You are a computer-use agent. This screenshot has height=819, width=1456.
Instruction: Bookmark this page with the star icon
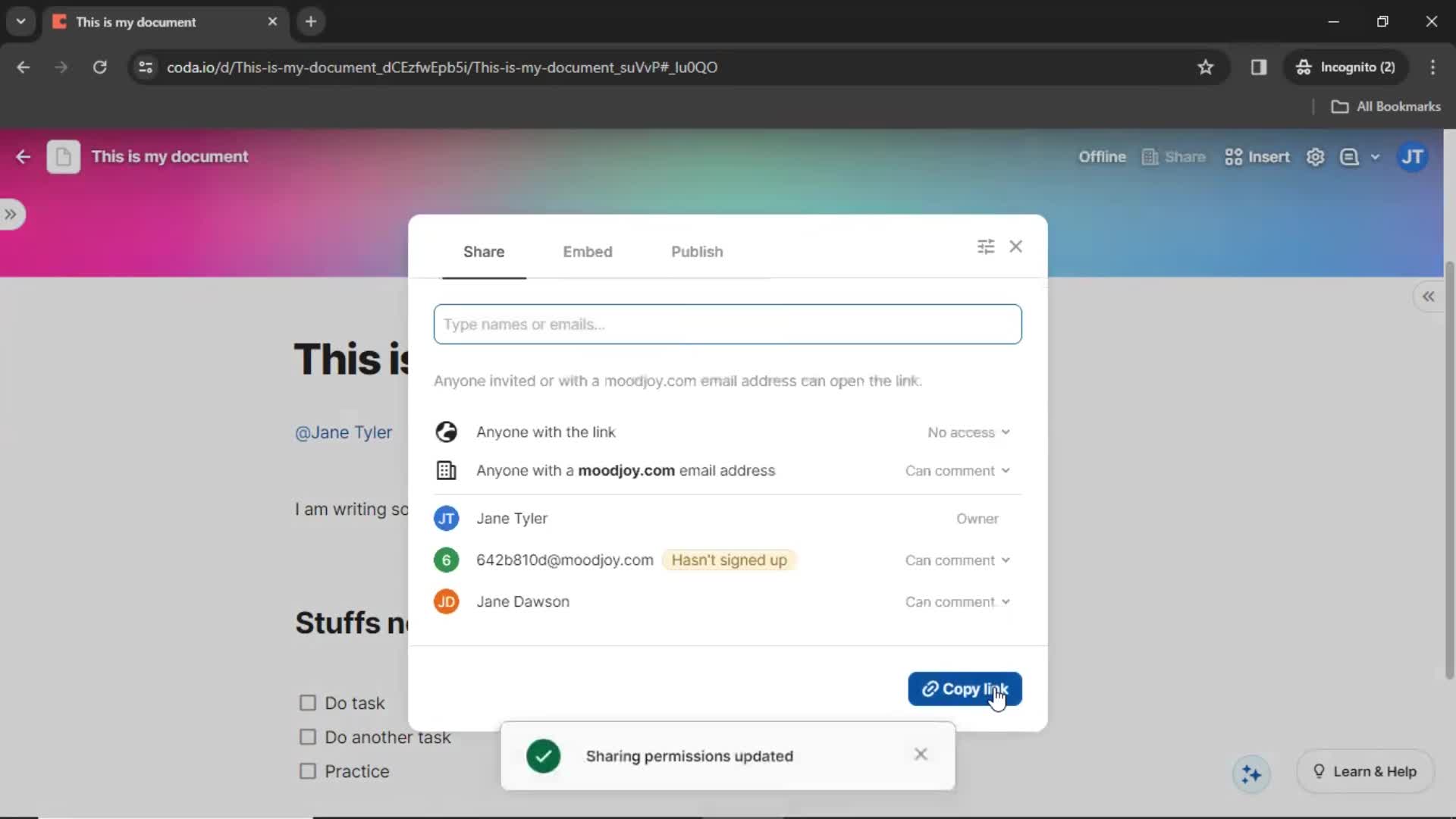point(1205,67)
